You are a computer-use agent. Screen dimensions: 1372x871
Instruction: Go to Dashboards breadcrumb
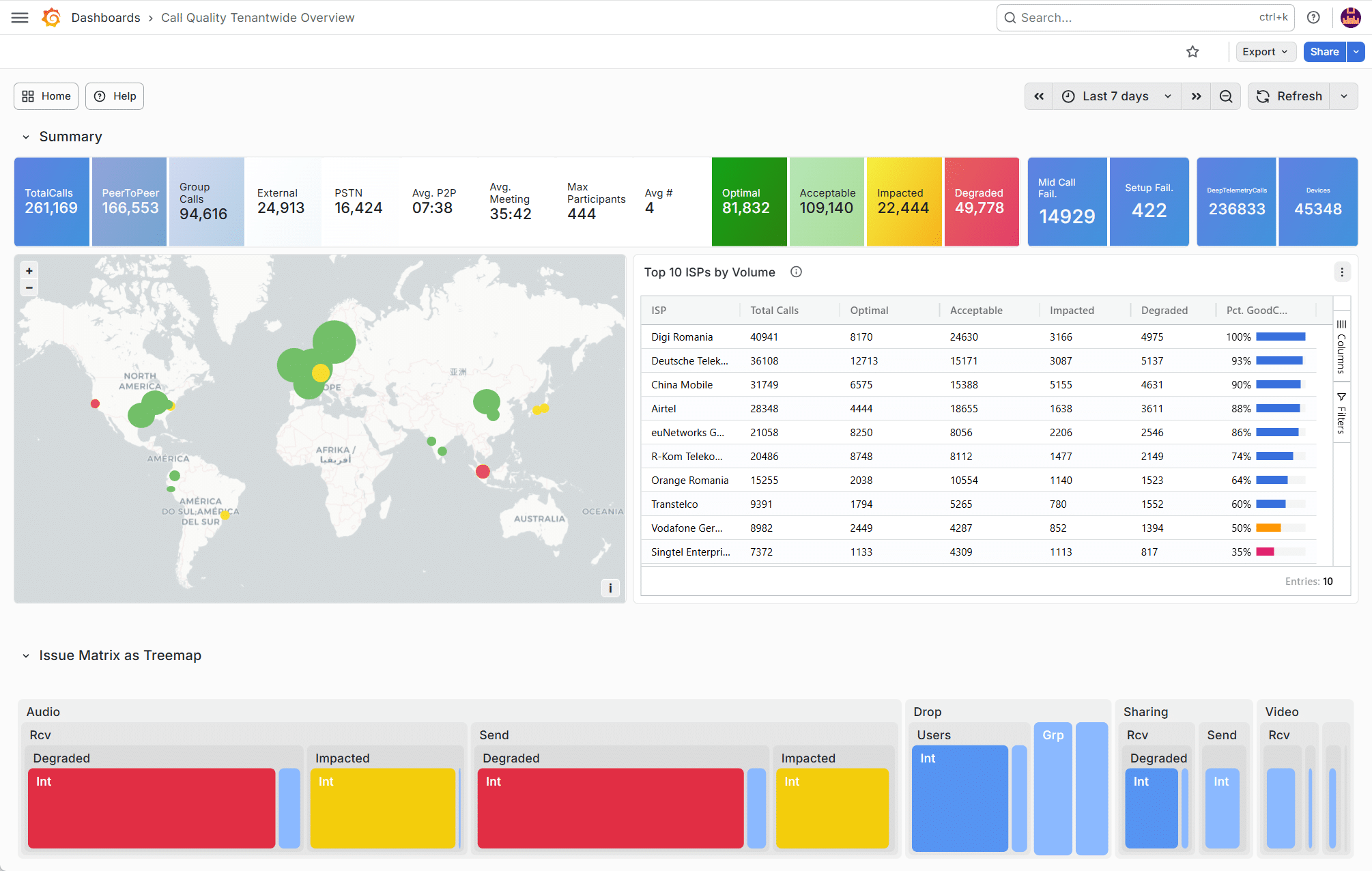coord(106,18)
